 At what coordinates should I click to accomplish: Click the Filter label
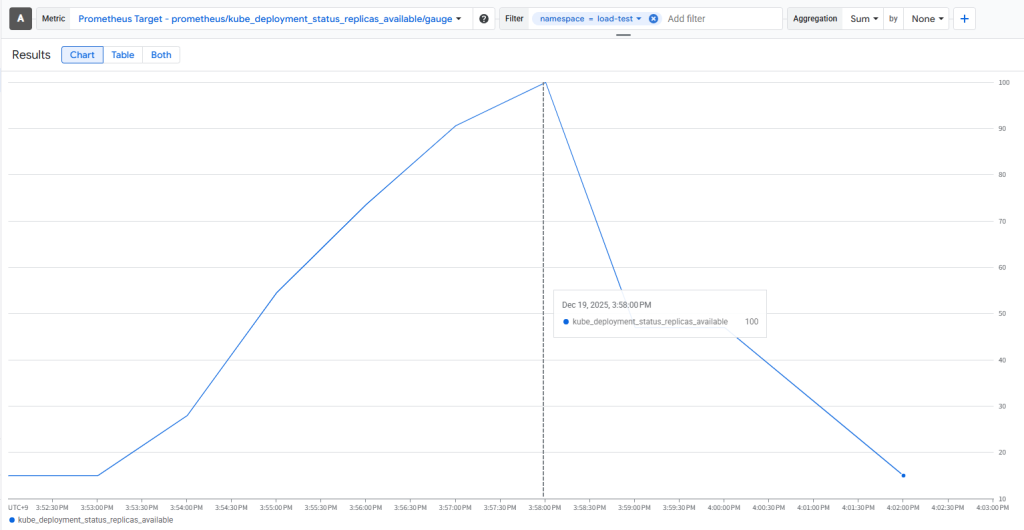pyautogui.click(x=514, y=19)
